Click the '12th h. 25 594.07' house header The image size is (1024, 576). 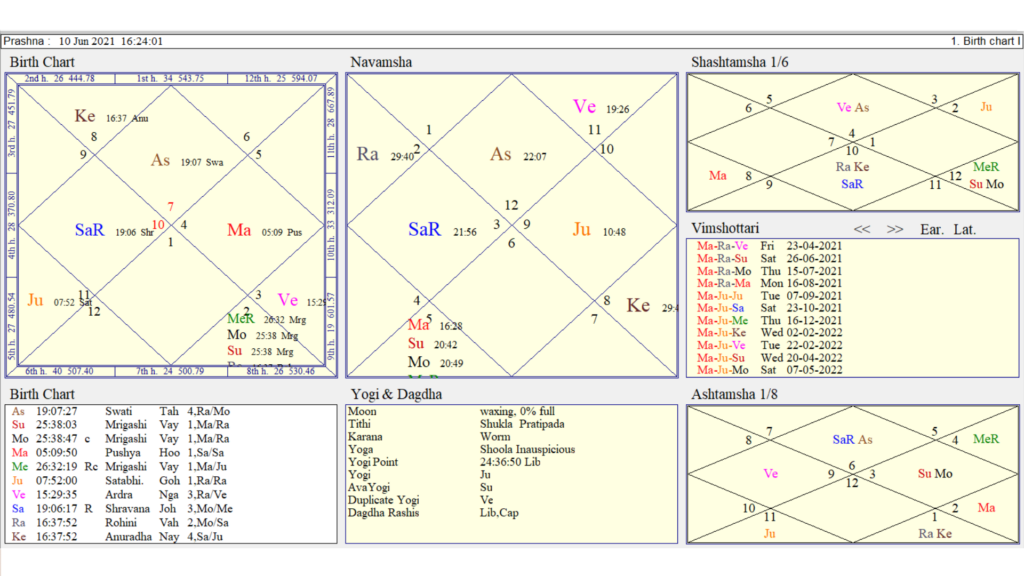coord(281,78)
